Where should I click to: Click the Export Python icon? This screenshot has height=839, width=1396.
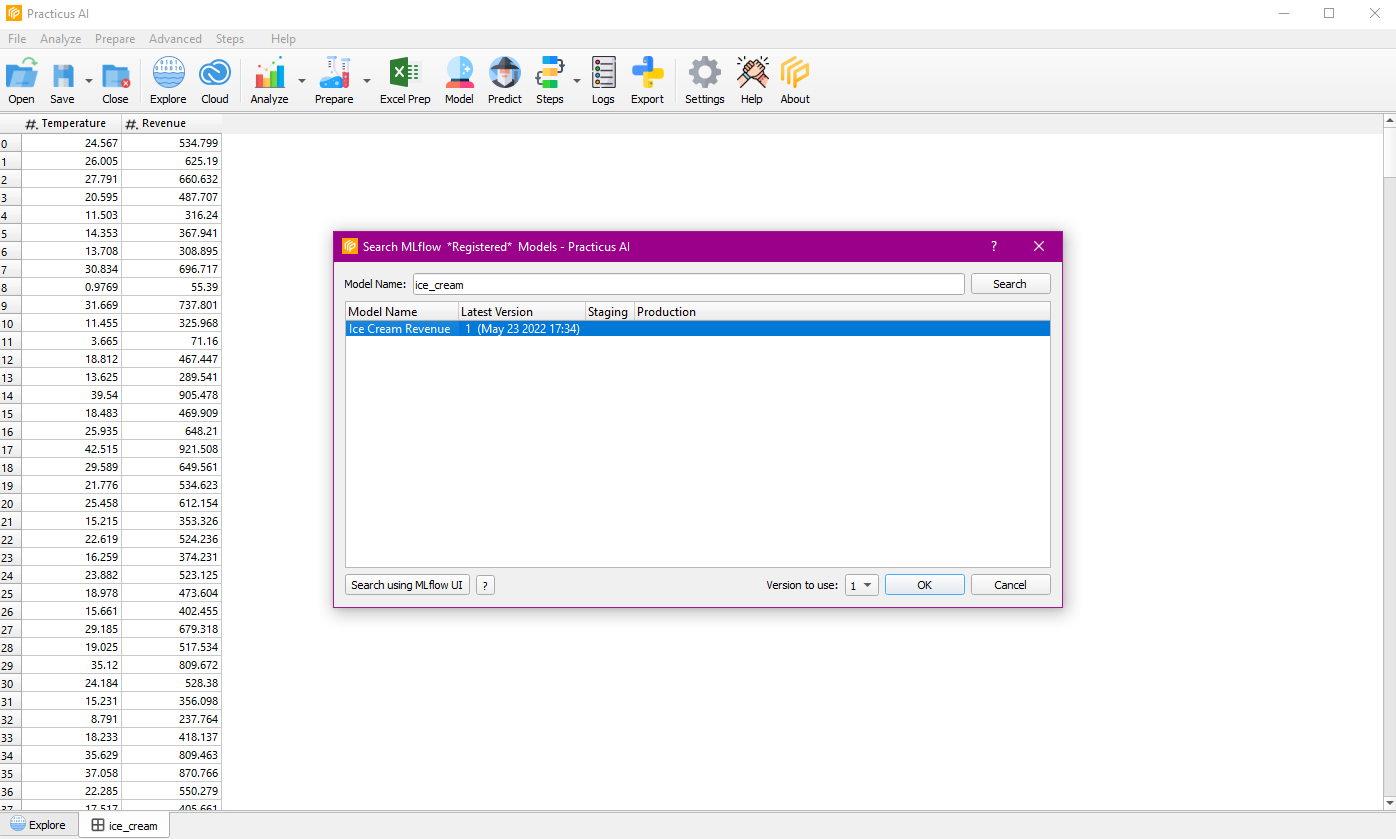tap(647, 80)
